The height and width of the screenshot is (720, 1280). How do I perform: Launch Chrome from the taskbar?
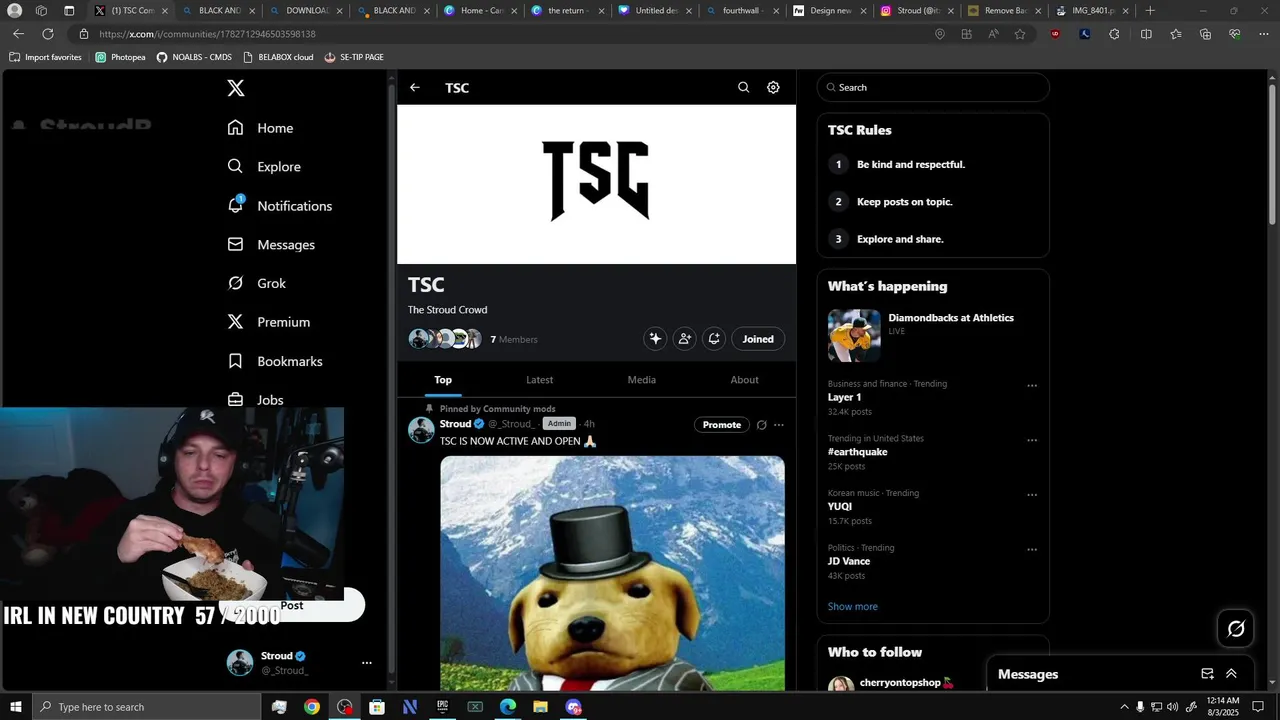(x=312, y=707)
